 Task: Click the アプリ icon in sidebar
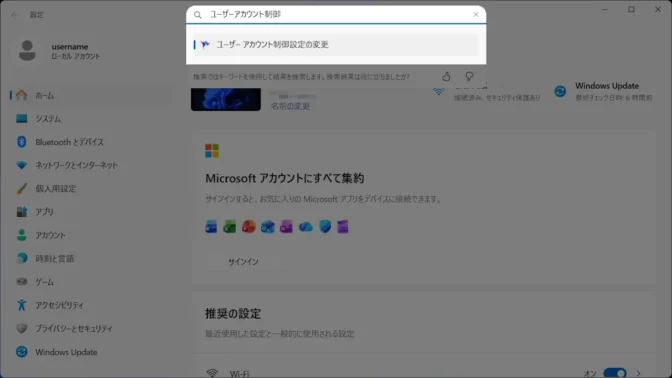(21, 212)
